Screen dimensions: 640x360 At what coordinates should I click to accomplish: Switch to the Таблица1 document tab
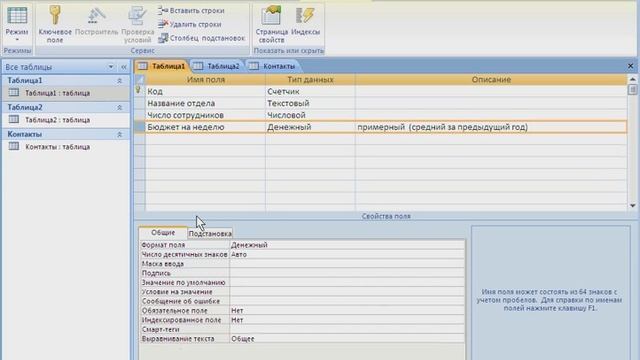(x=162, y=66)
